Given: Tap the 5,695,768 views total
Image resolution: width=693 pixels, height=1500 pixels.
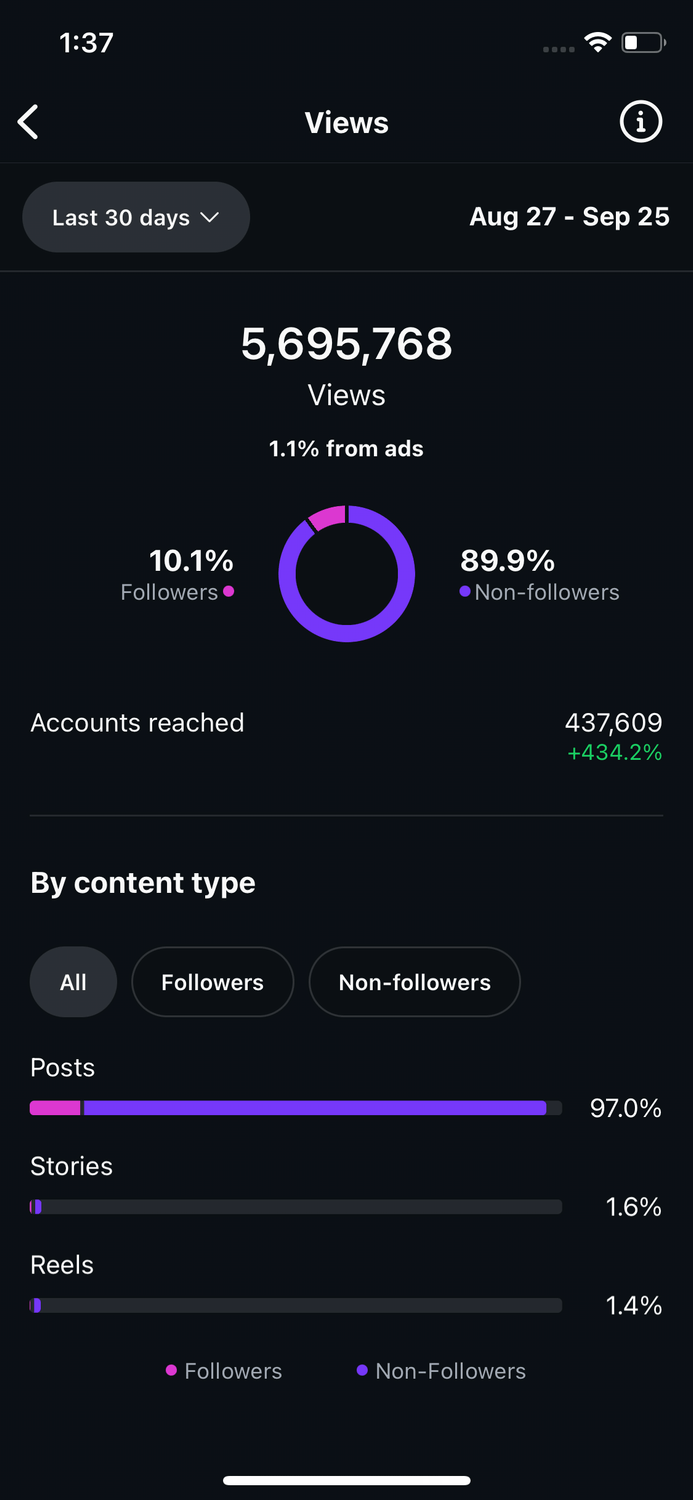Looking at the screenshot, I should coord(346,345).
